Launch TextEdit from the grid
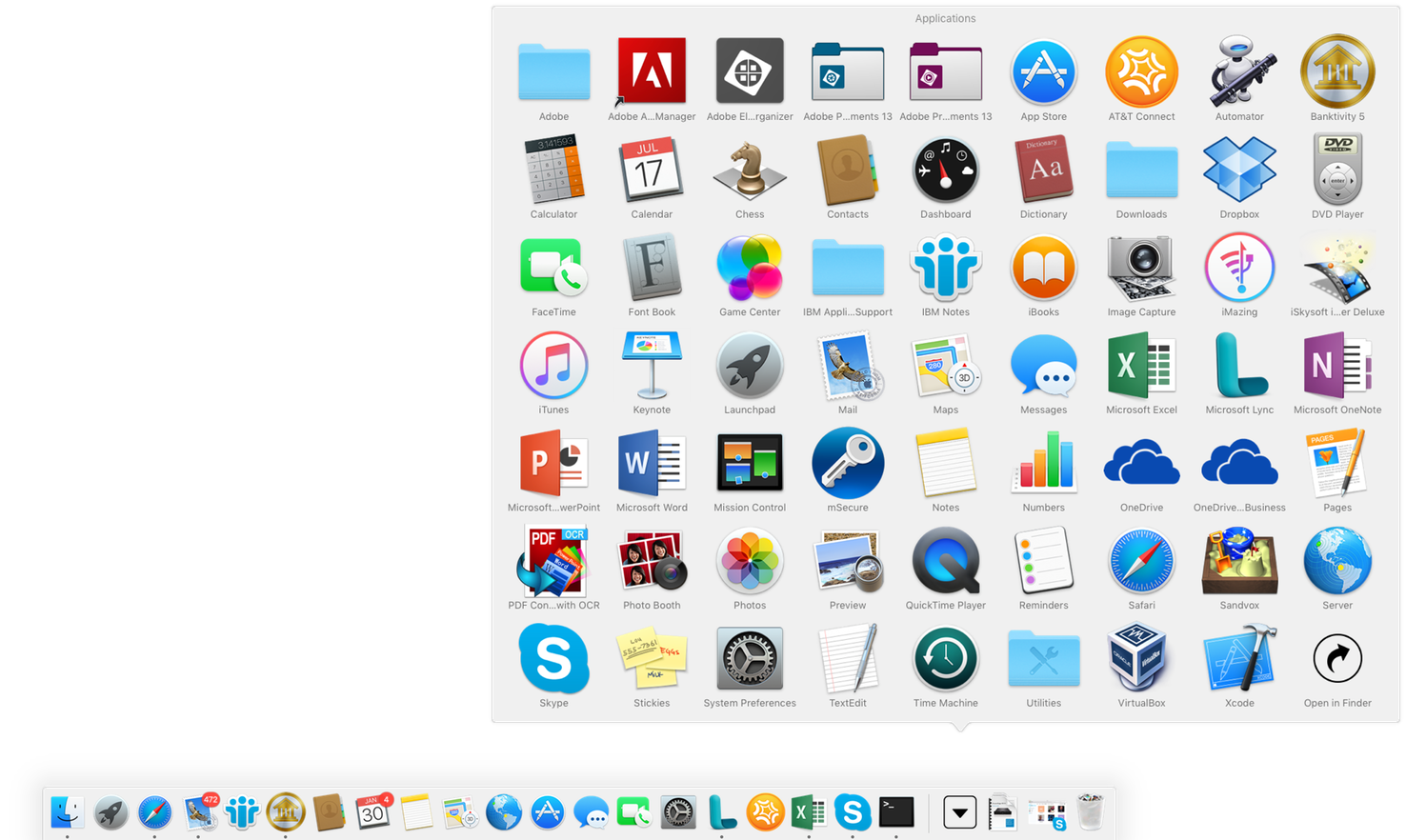Viewport: 1406px width, 840px height. coord(848,659)
